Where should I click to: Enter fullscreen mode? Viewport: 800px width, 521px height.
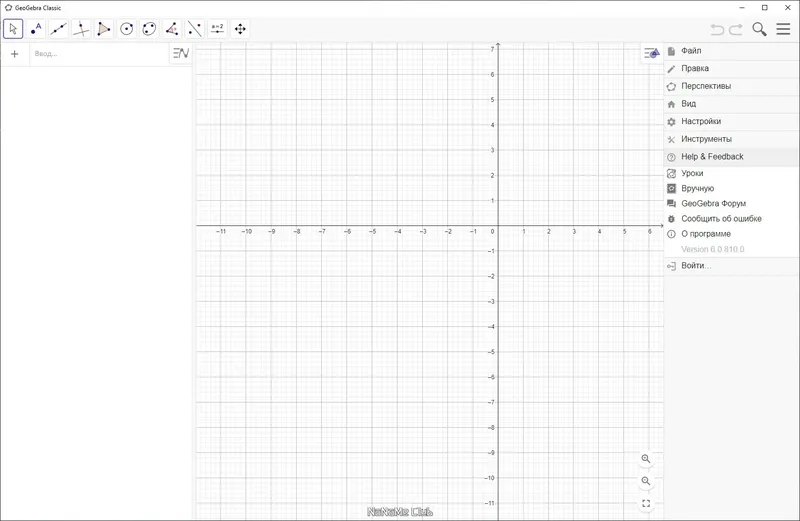pyautogui.click(x=646, y=504)
